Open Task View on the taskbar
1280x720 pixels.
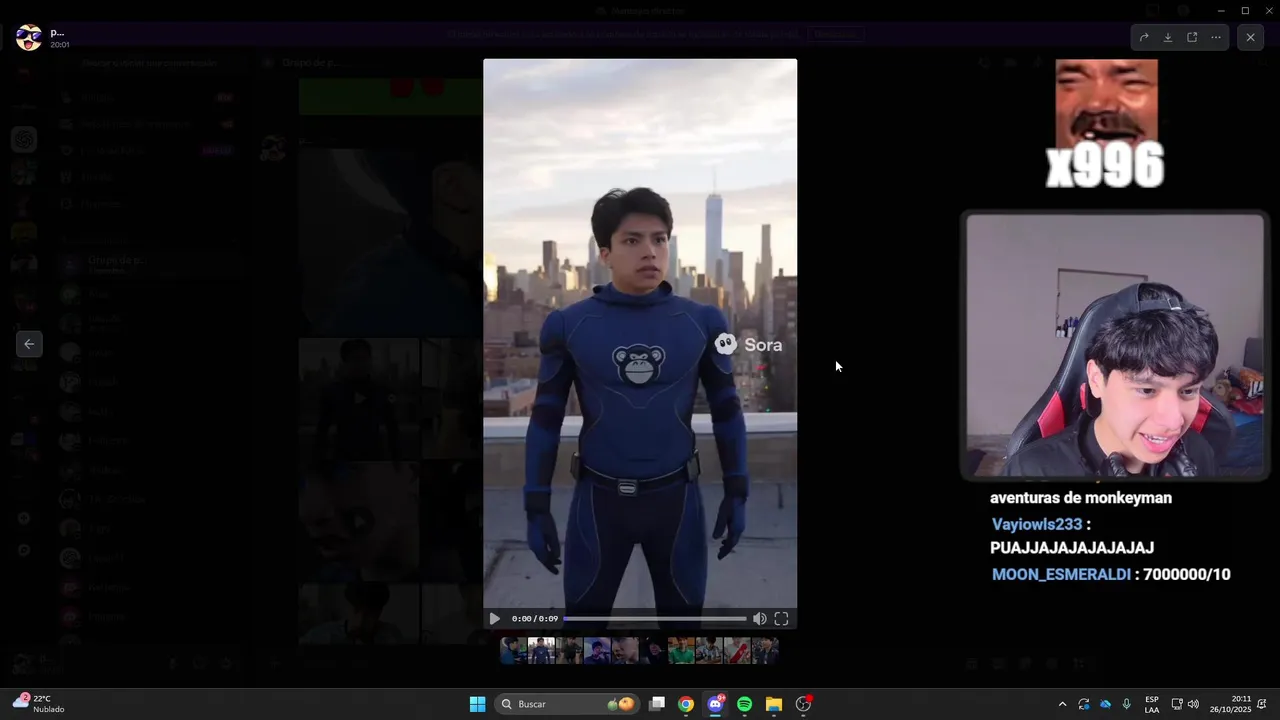657,704
